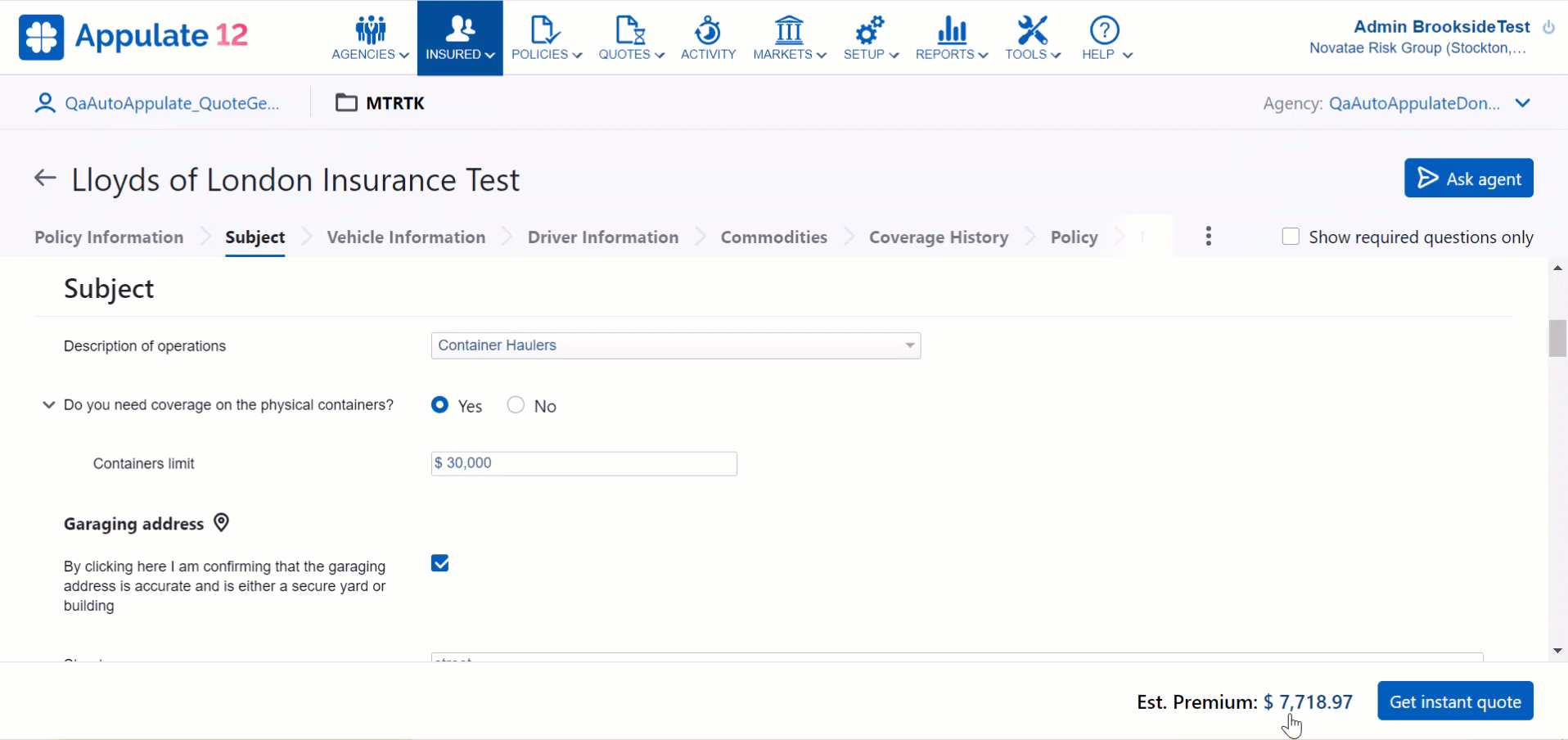Open the Tools wrench icon
The width and height of the screenshot is (1568, 740).
pos(1032,29)
